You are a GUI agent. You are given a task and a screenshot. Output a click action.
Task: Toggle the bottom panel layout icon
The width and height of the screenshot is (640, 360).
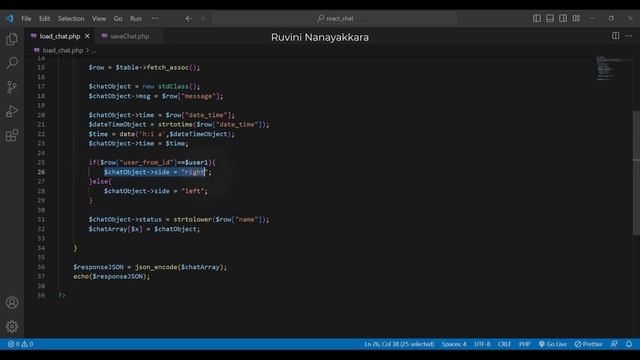(550, 18)
